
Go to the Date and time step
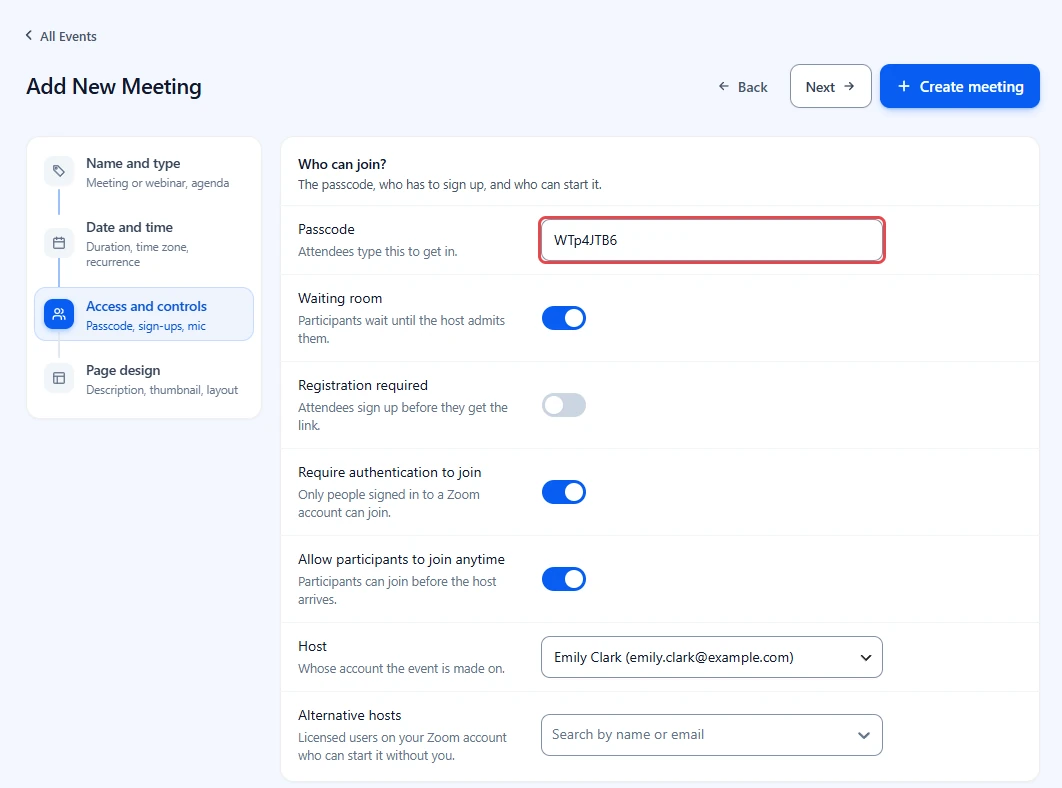click(144, 244)
